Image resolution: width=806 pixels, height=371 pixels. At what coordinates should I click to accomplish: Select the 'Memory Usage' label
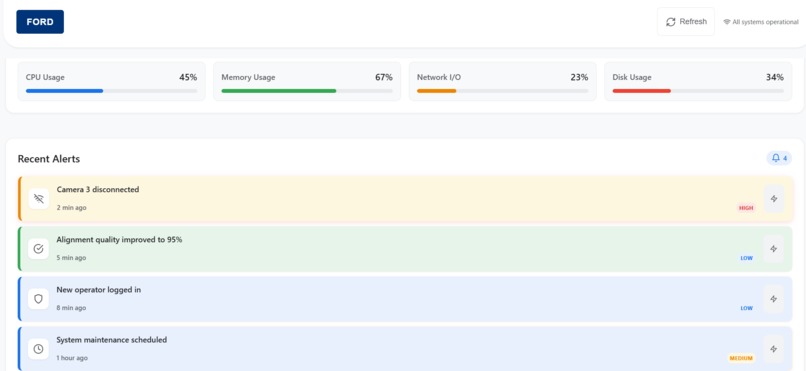pos(248,77)
